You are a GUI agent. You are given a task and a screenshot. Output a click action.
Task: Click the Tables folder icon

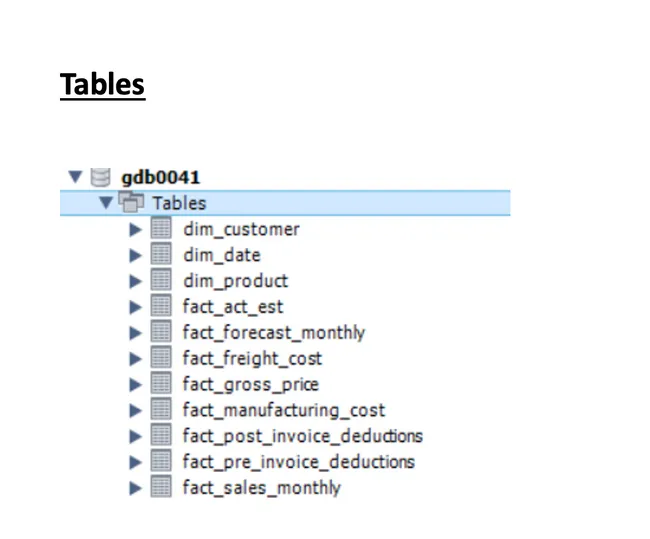tap(131, 203)
